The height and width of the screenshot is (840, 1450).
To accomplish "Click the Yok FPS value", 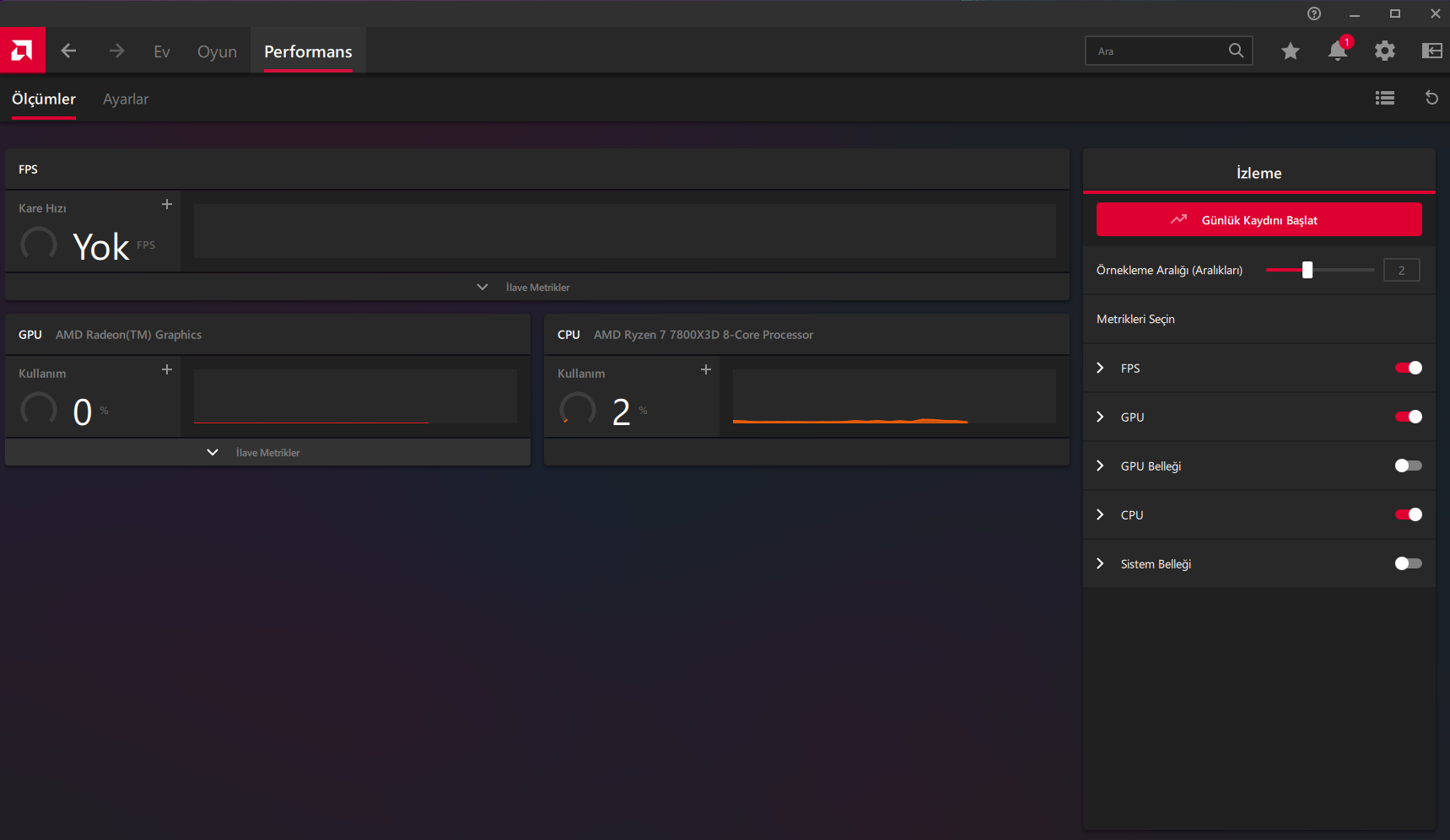I will (x=101, y=246).
